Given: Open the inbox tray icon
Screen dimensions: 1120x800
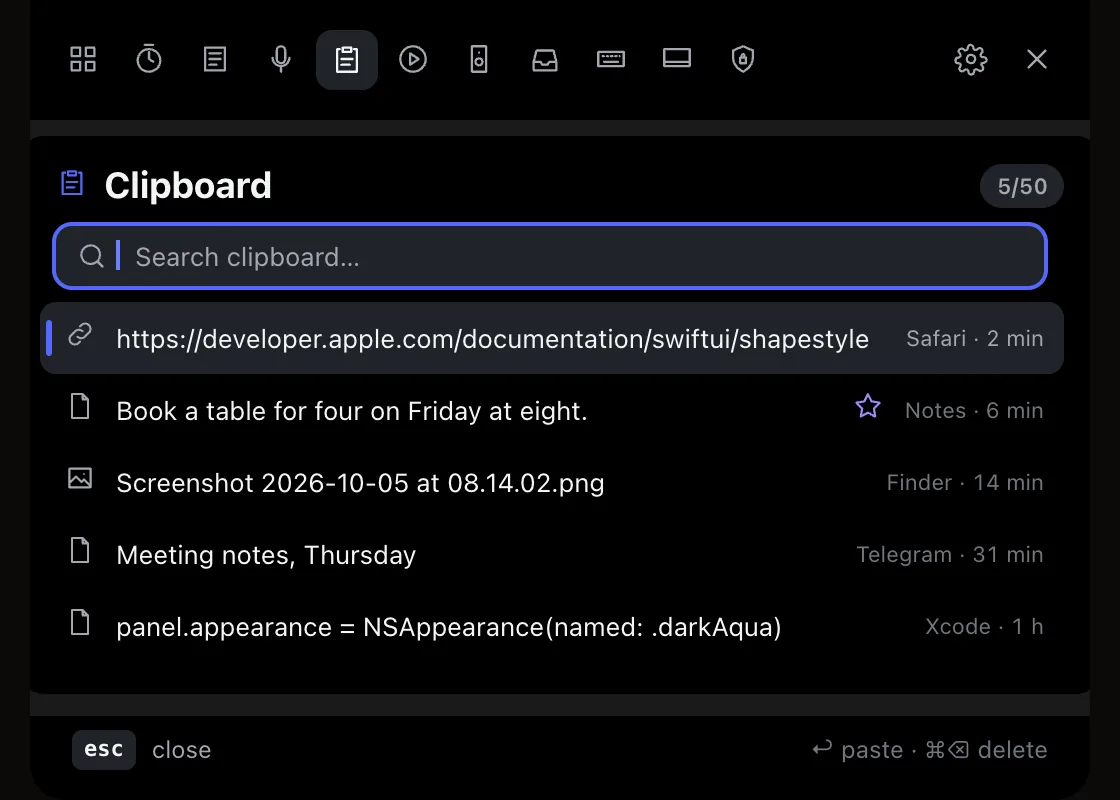Looking at the screenshot, I should click(x=545, y=59).
